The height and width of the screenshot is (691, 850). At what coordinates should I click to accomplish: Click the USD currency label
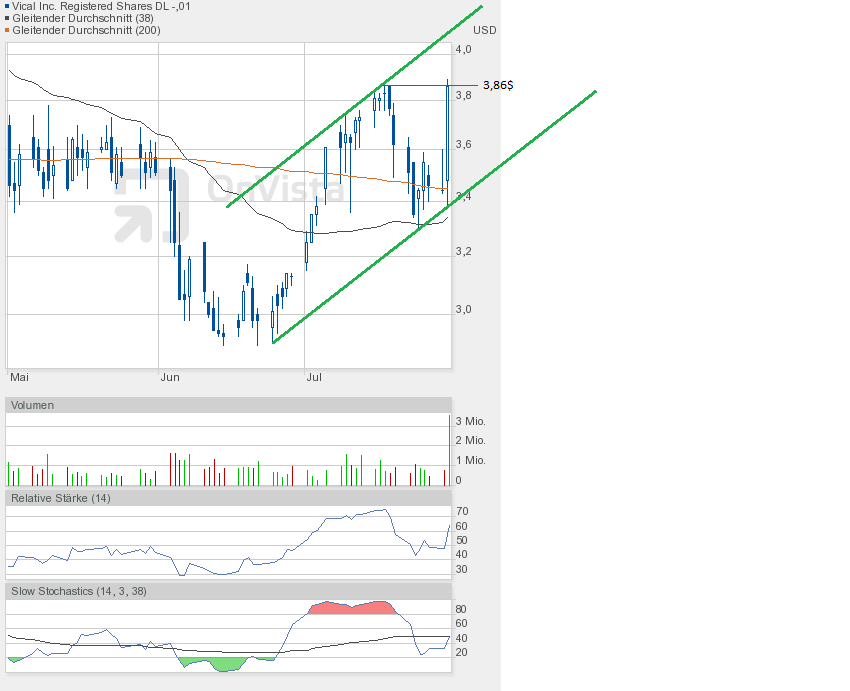pyautogui.click(x=485, y=30)
